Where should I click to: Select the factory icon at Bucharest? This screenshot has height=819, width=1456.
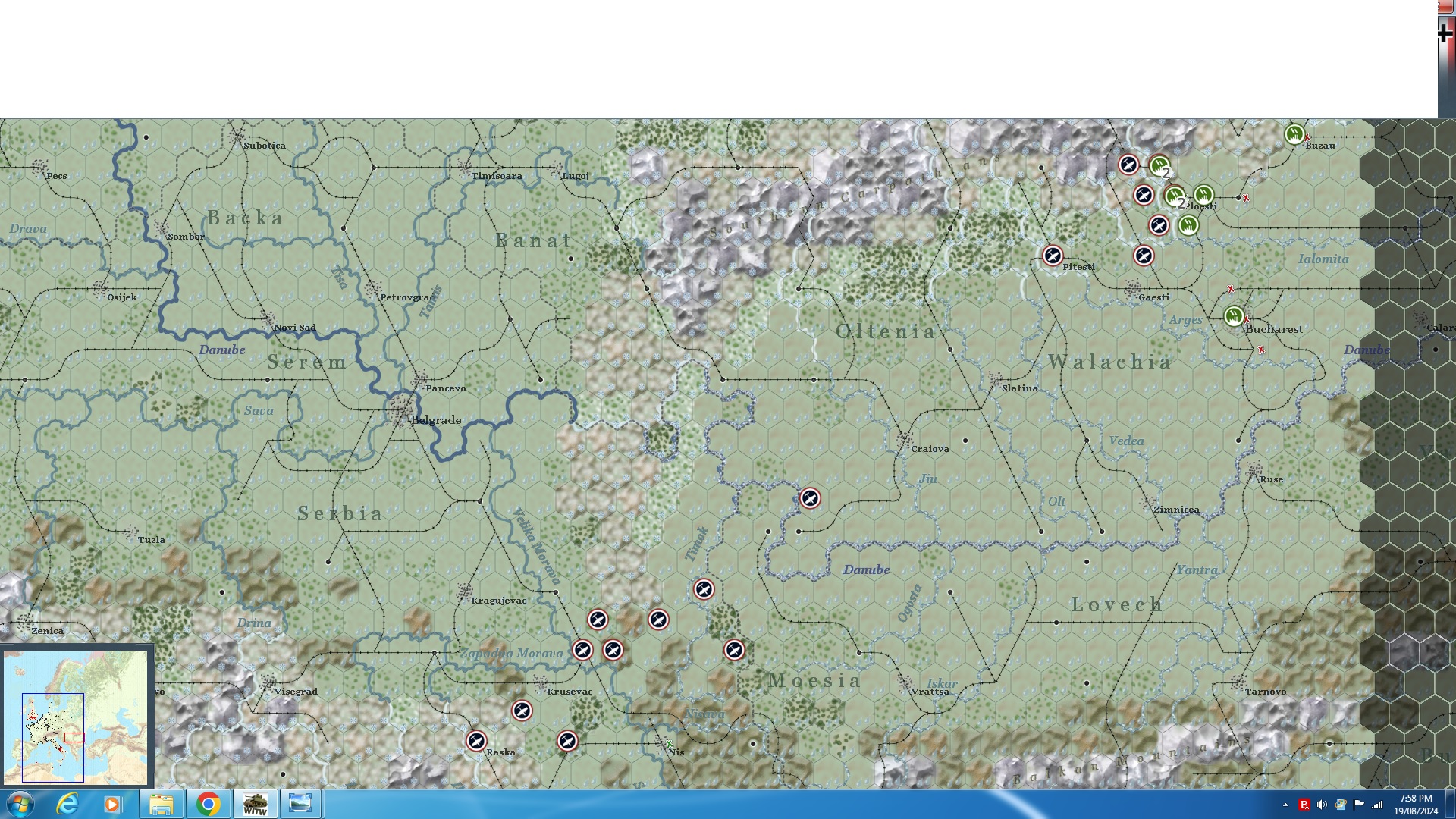tap(1234, 315)
